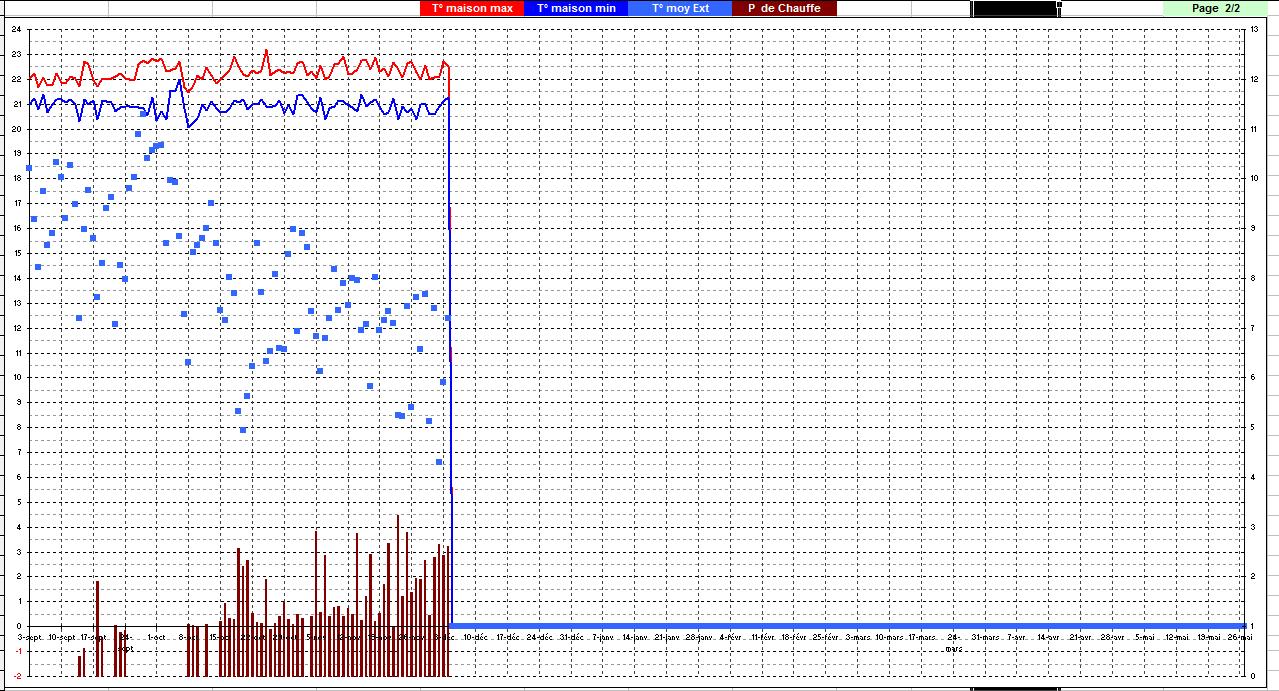Click the right axis value 3
This screenshot has width=1279, height=691.
click(x=1253, y=527)
